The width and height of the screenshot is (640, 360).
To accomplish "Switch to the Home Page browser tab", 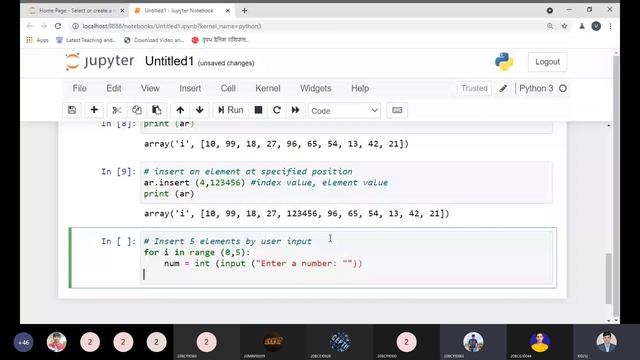I will pos(76,11).
